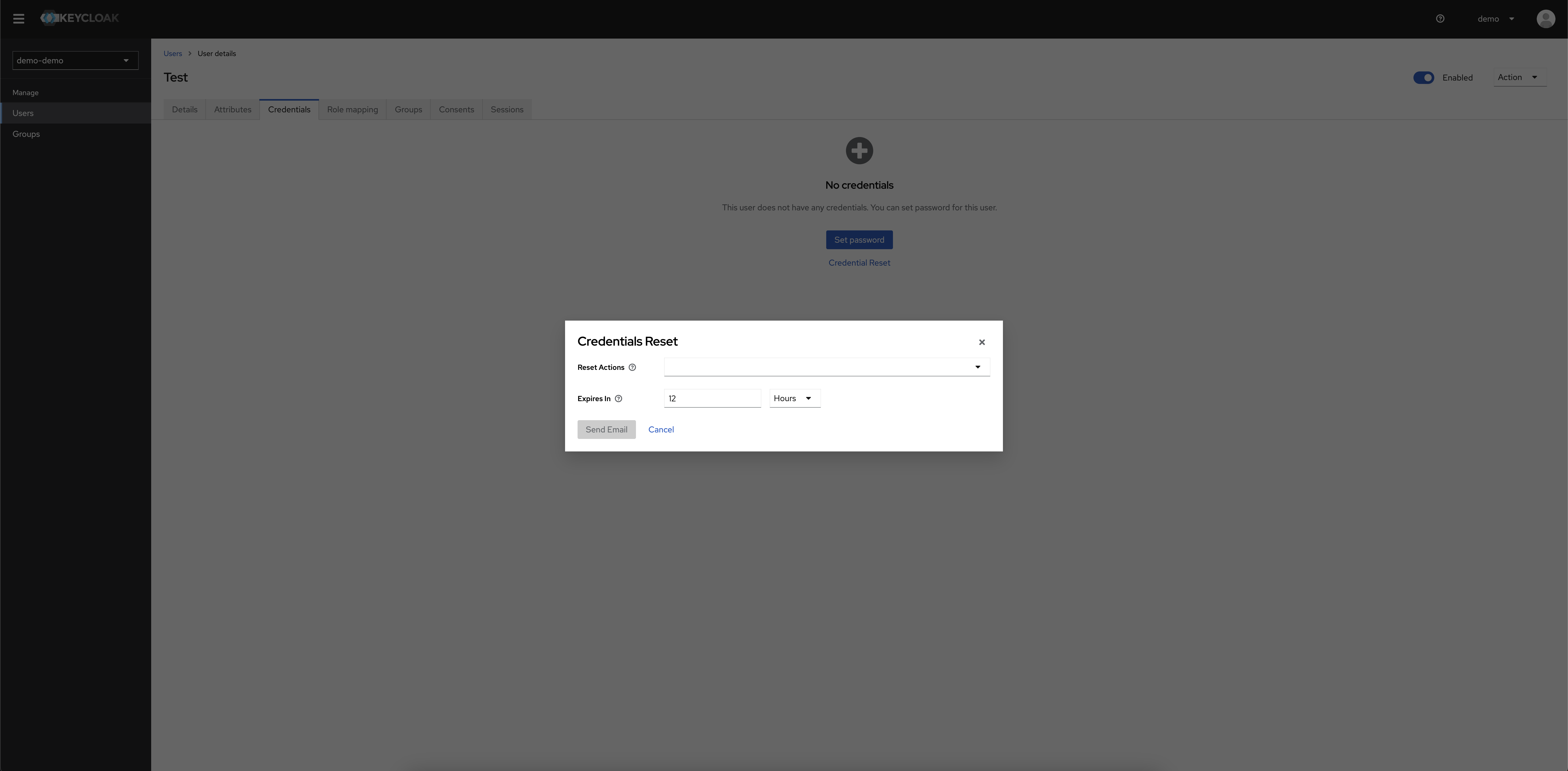Select the Credentials tab

click(x=289, y=109)
